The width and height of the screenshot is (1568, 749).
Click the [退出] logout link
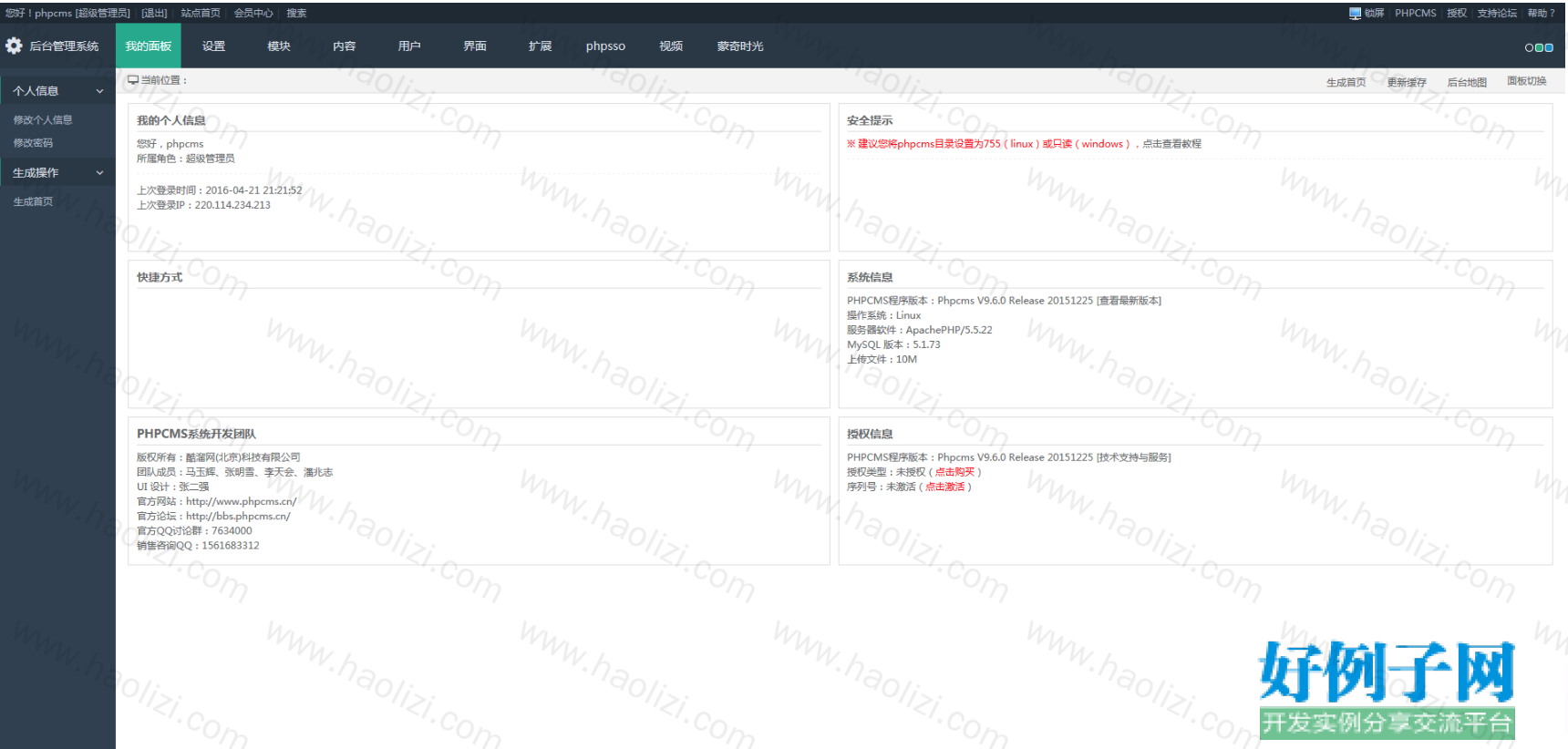click(154, 13)
